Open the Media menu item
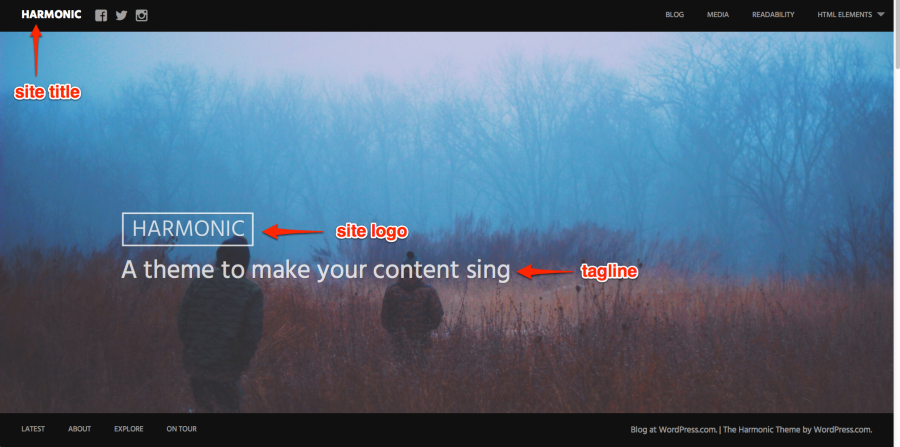This screenshot has width=900, height=447. [717, 15]
